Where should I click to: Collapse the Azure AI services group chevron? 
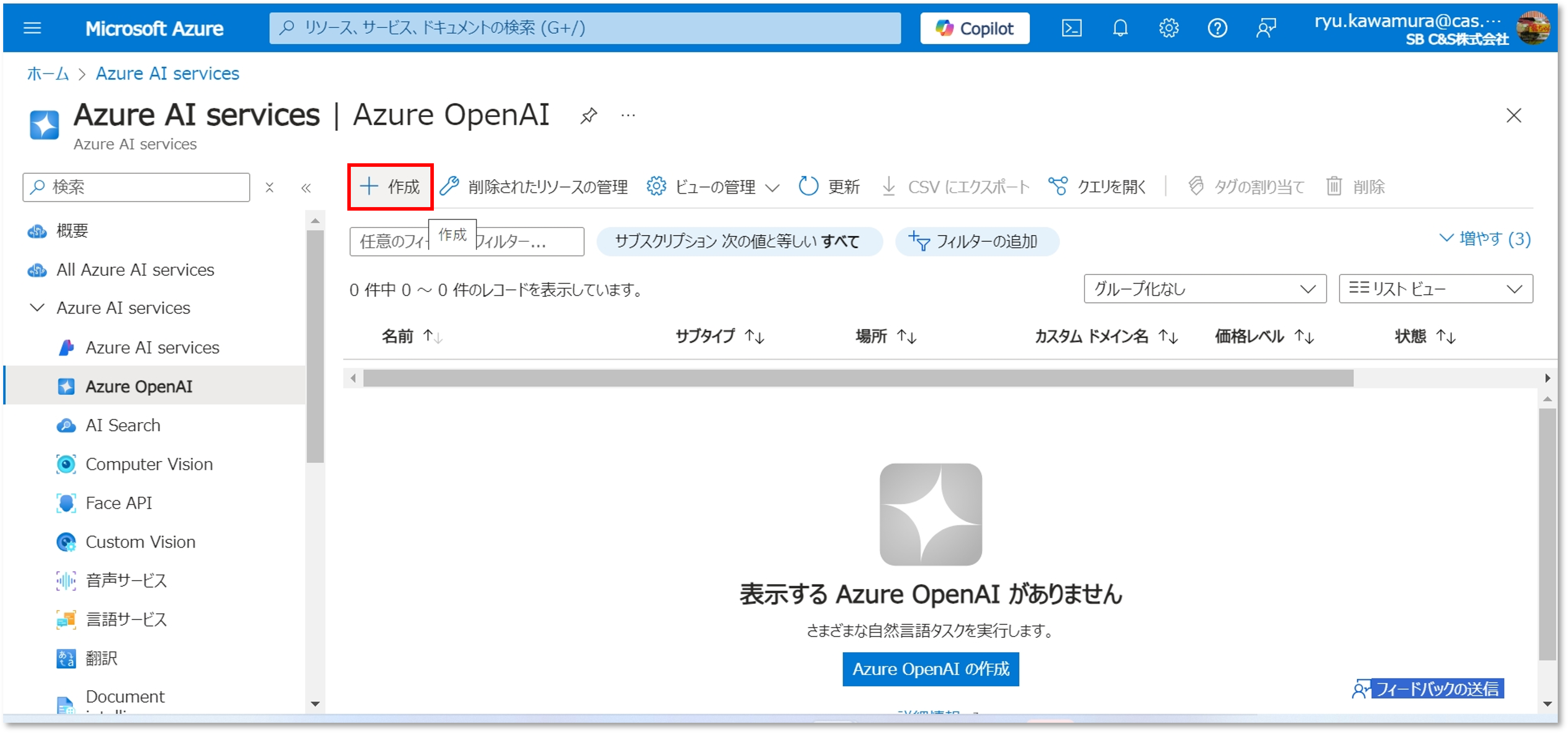click(x=37, y=308)
